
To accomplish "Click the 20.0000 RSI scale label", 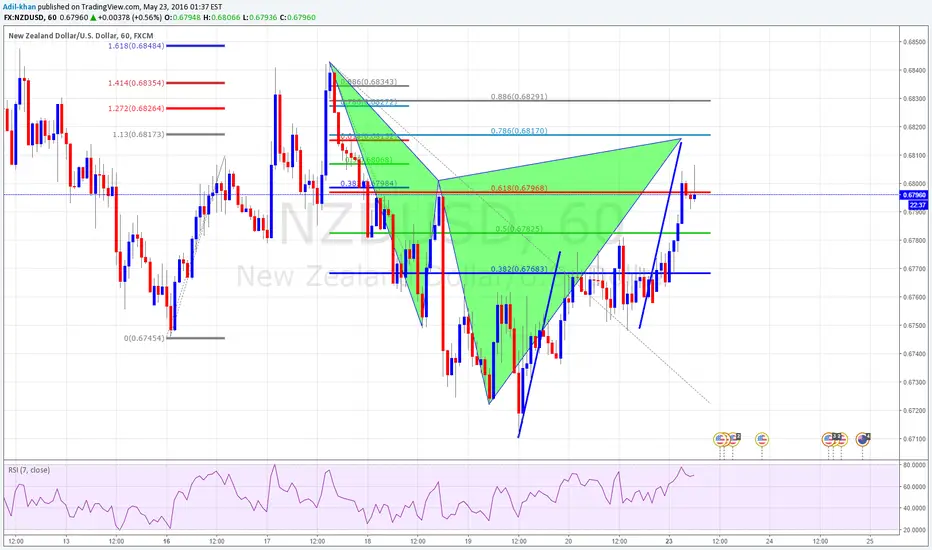I will click(x=915, y=530).
